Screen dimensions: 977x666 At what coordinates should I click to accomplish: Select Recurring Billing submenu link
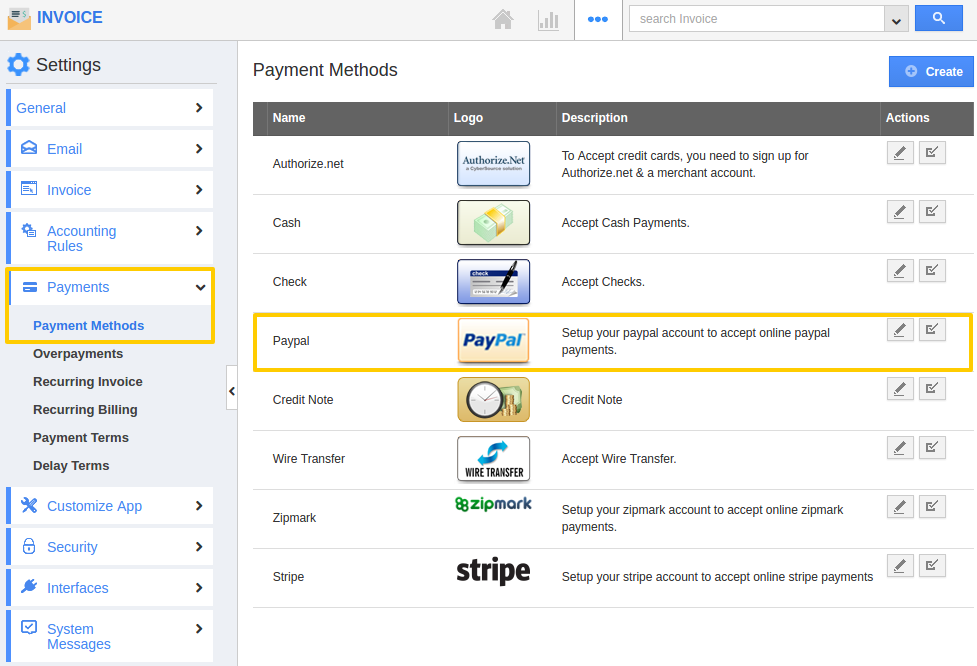[x=85, y=410]
